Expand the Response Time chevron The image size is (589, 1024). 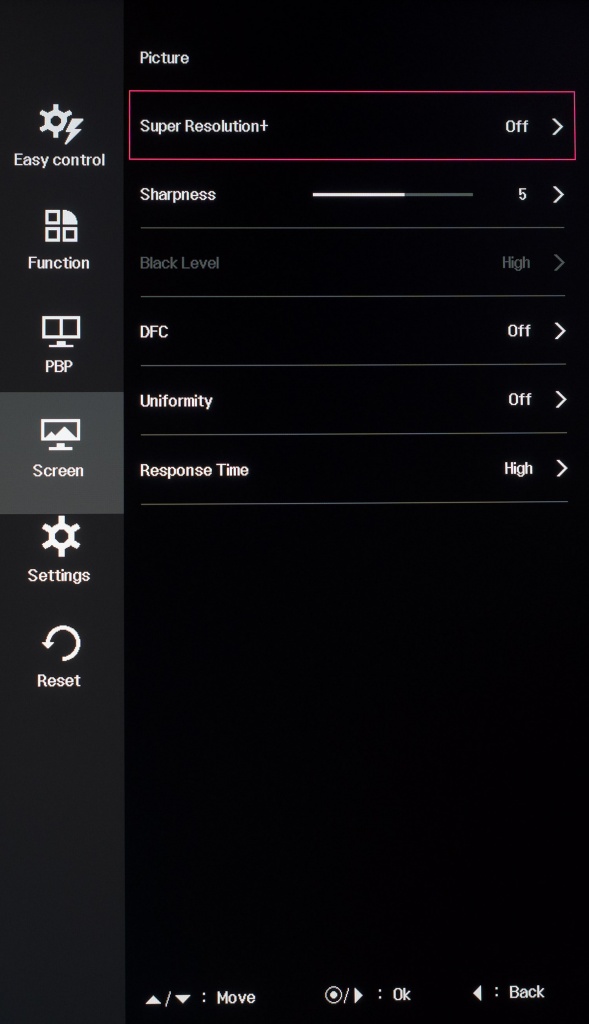click(x=561, y=468)
